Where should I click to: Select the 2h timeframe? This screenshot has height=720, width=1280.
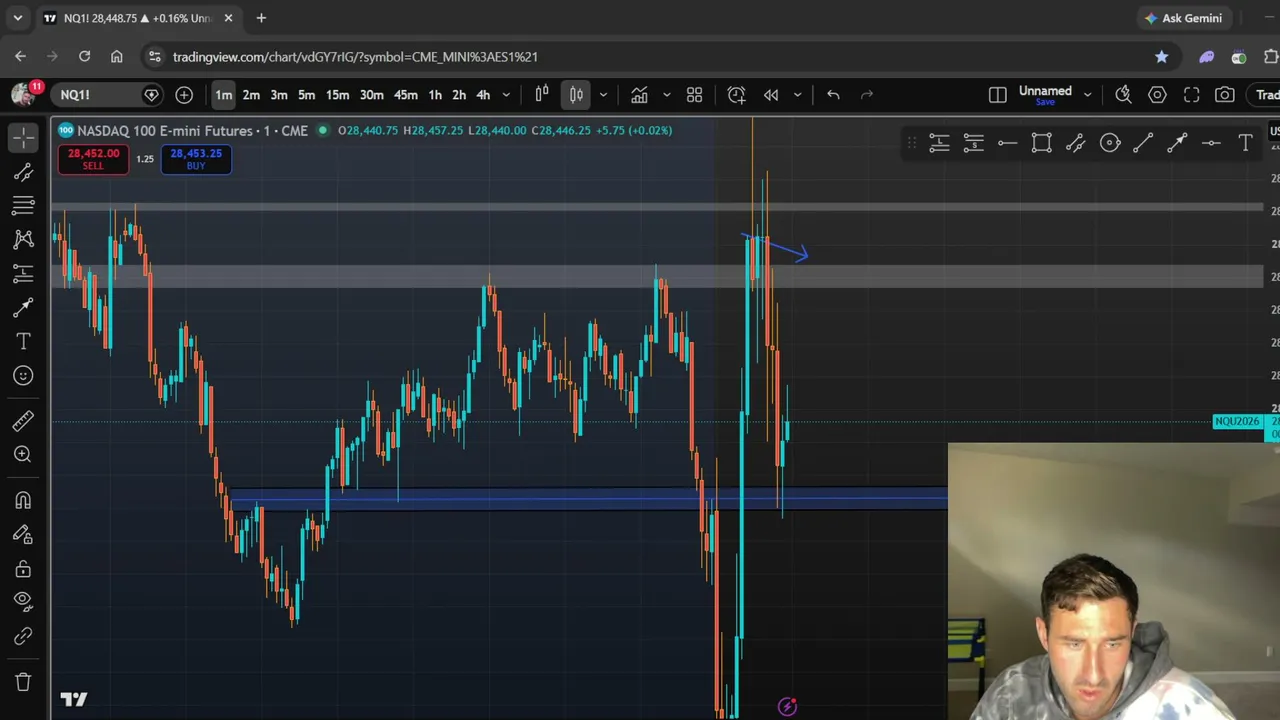click(x=459, y=95)
